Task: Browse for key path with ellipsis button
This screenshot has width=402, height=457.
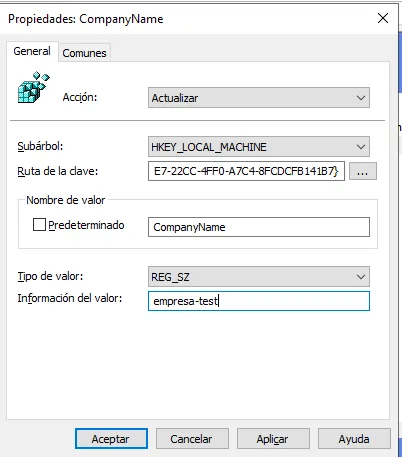Action: pyautogui.click(x=363, y=171)
